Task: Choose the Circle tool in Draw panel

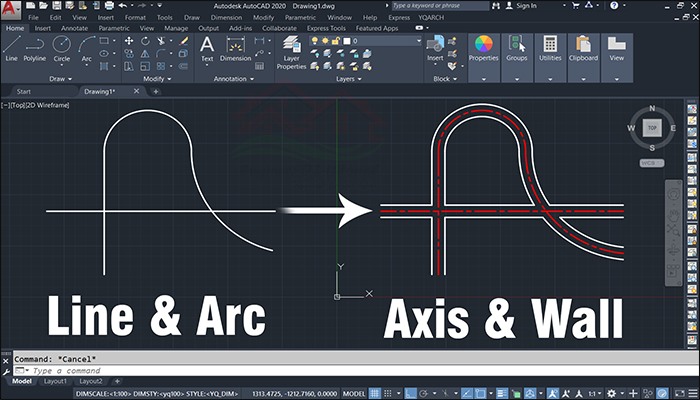Action: tap(62, 49)
